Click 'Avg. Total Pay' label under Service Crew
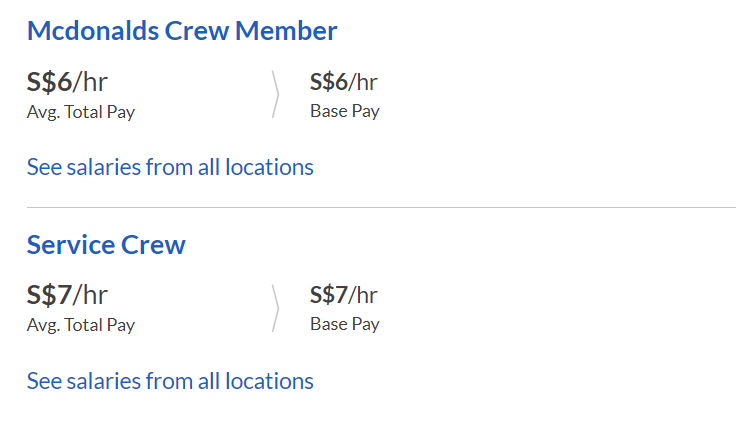 click(x=80, y=325)
